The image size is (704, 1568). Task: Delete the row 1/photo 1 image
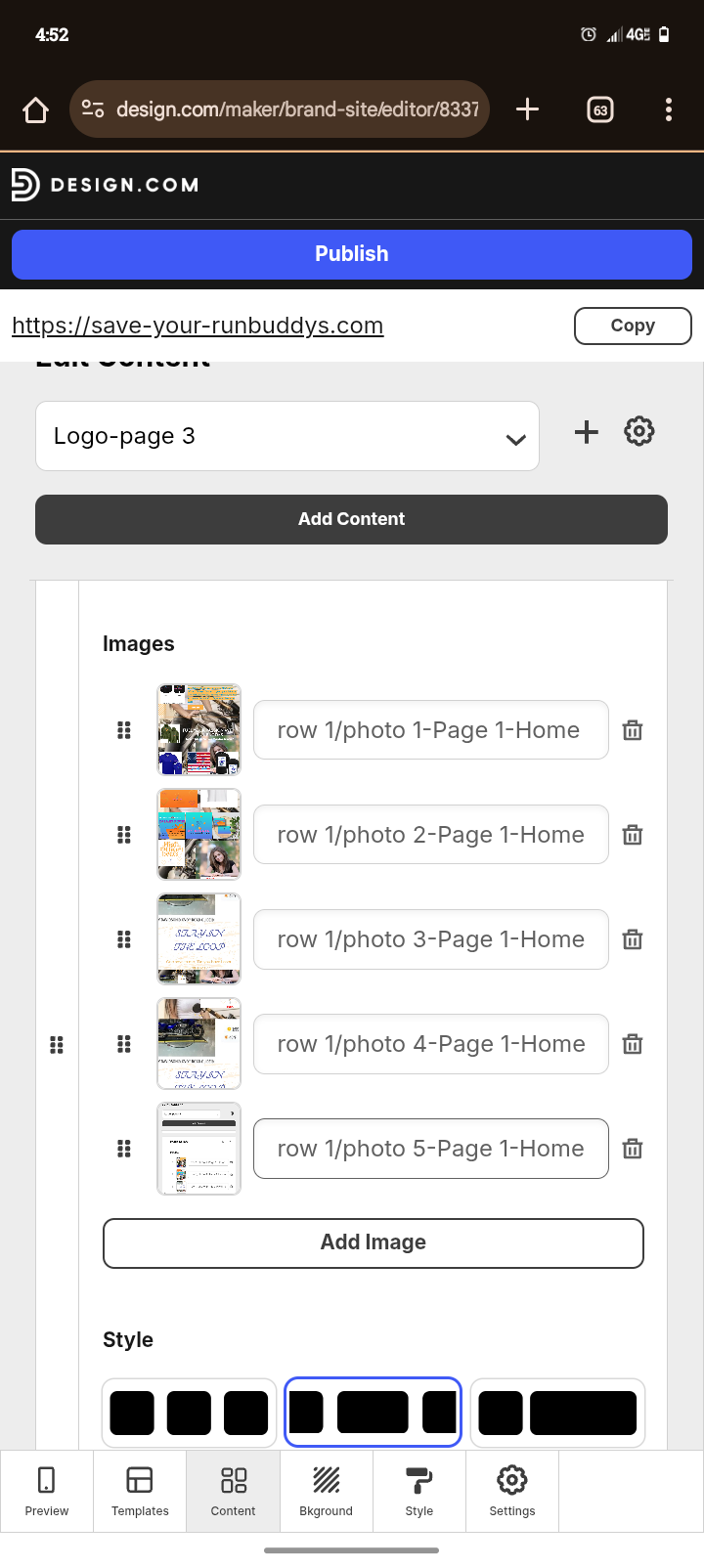[x=633, y=730]
